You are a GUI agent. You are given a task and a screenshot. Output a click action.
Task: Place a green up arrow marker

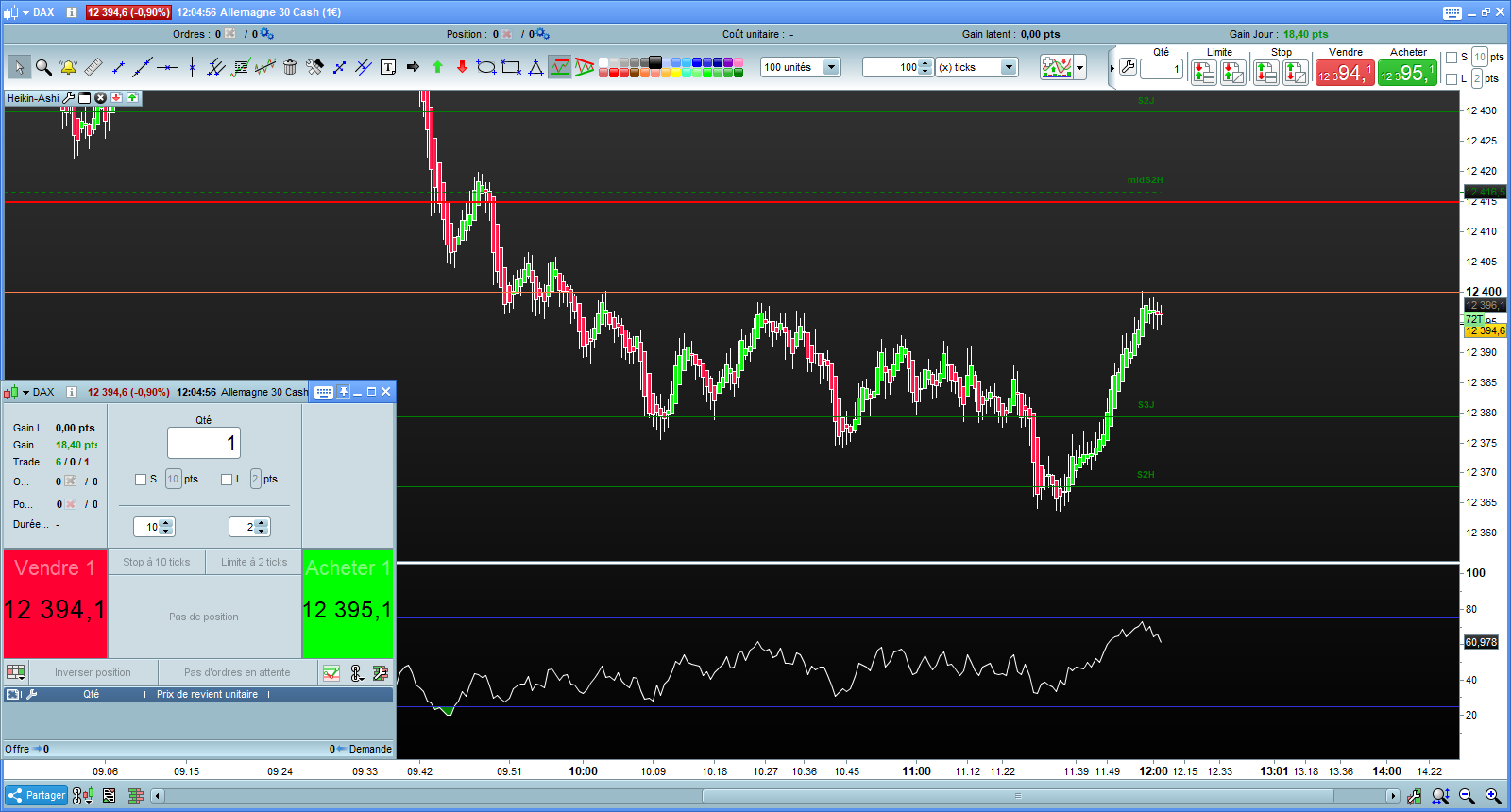coord(437,67)
